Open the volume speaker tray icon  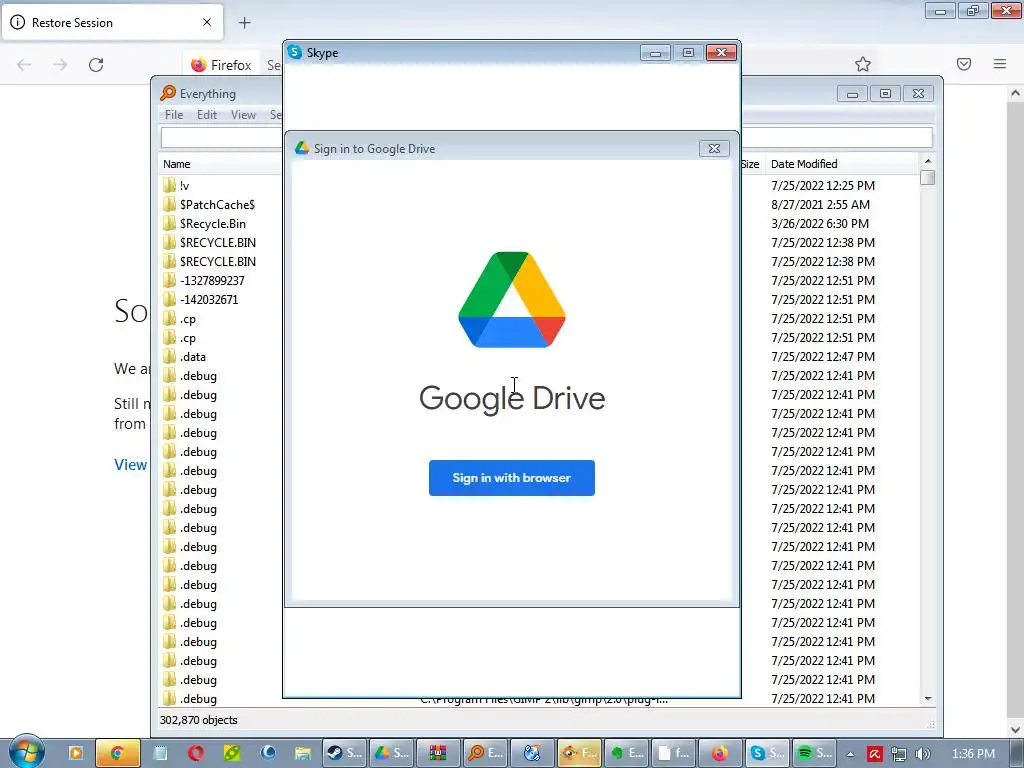(923, 754)
